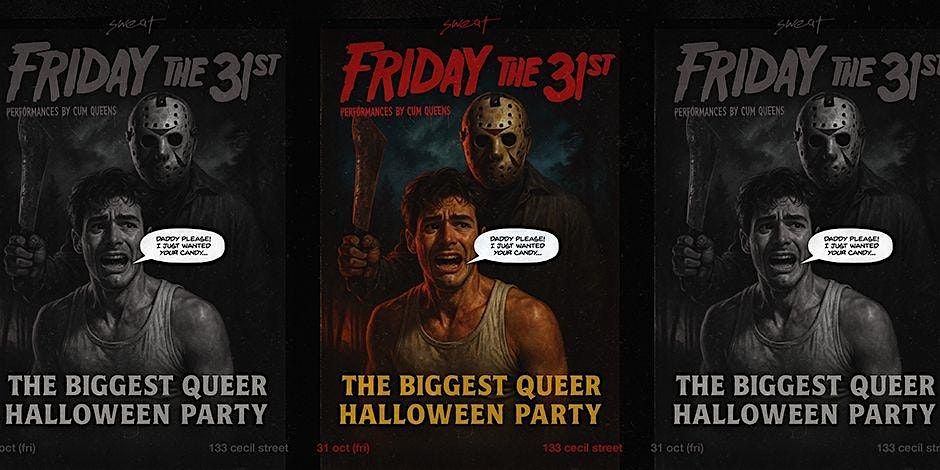Open the red "31 oct (fri)" date text

click(x=344, y=448)
